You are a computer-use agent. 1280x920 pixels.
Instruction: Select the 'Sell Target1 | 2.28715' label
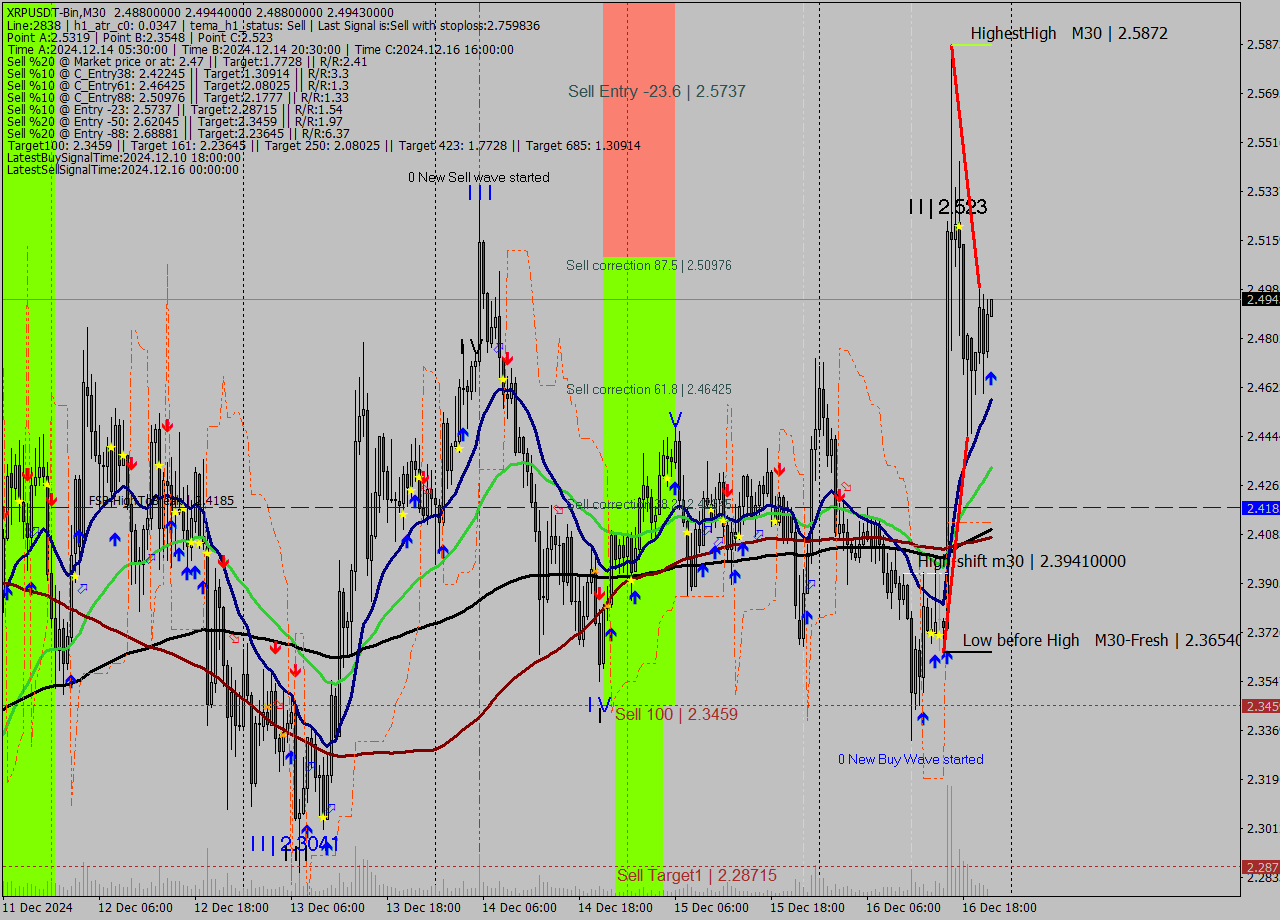(696, 875)
